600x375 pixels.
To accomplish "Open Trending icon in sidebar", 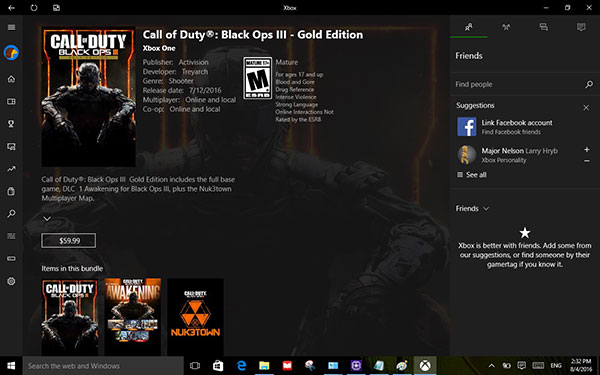I will coord(11,169).
